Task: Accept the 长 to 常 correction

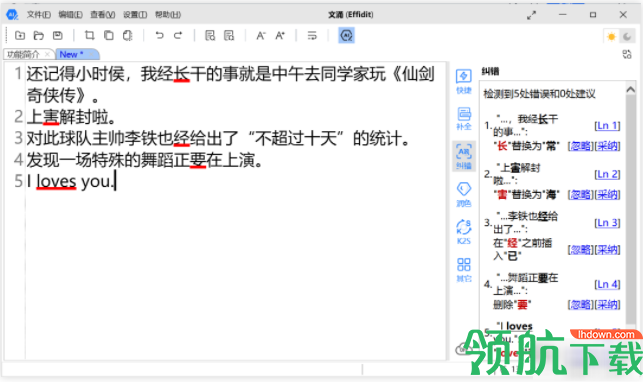Action: tap(607, 146)
